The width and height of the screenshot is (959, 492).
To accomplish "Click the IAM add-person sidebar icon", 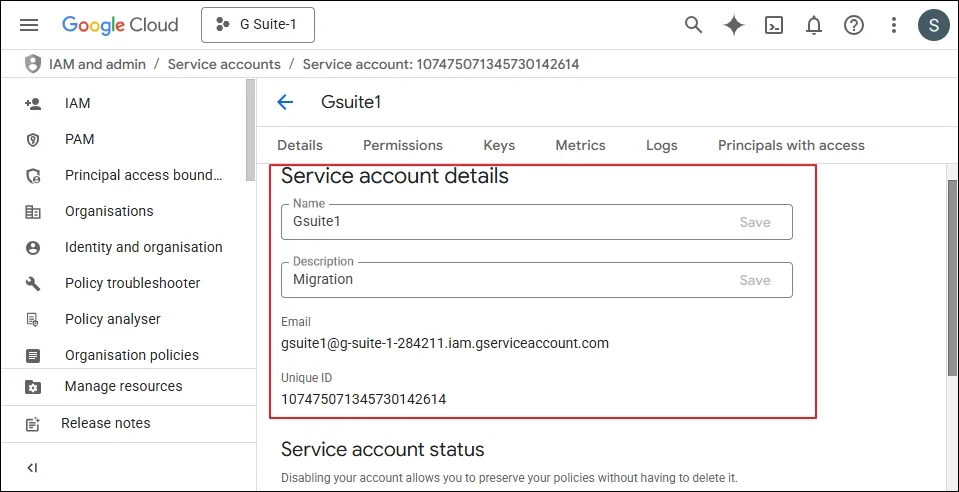I will (32, 104).
